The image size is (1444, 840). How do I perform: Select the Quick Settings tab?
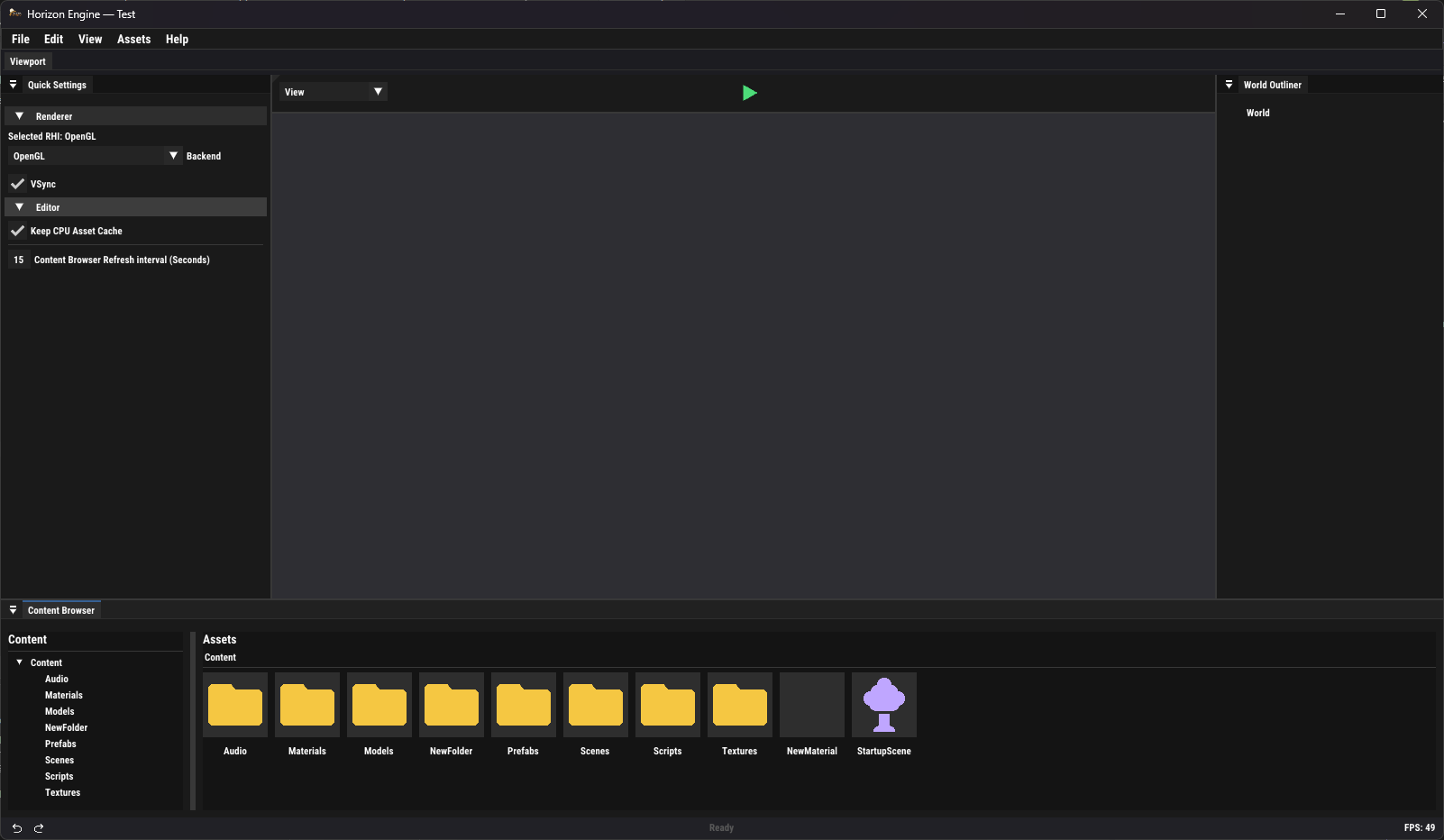57,85
